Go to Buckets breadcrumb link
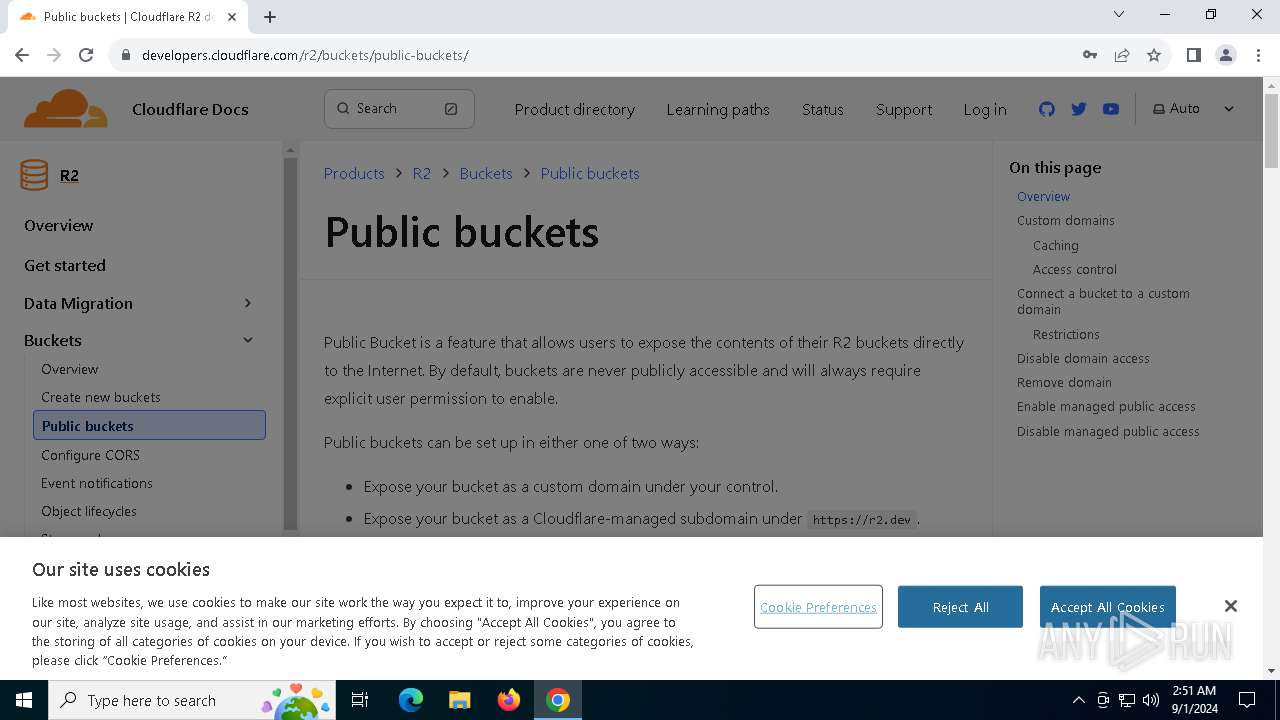Image resolution: width=1280 pixels, height=720 pixels. [486, 174]
